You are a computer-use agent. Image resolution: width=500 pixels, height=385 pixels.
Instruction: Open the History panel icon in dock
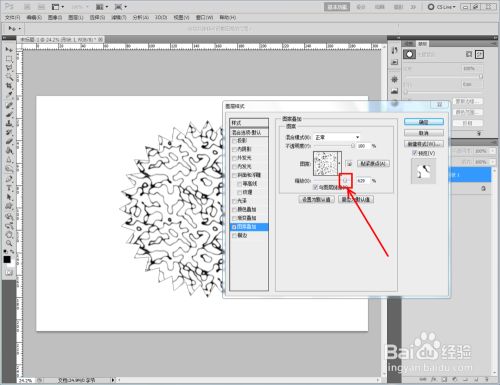pyautogui.click(x=395, y=50)
